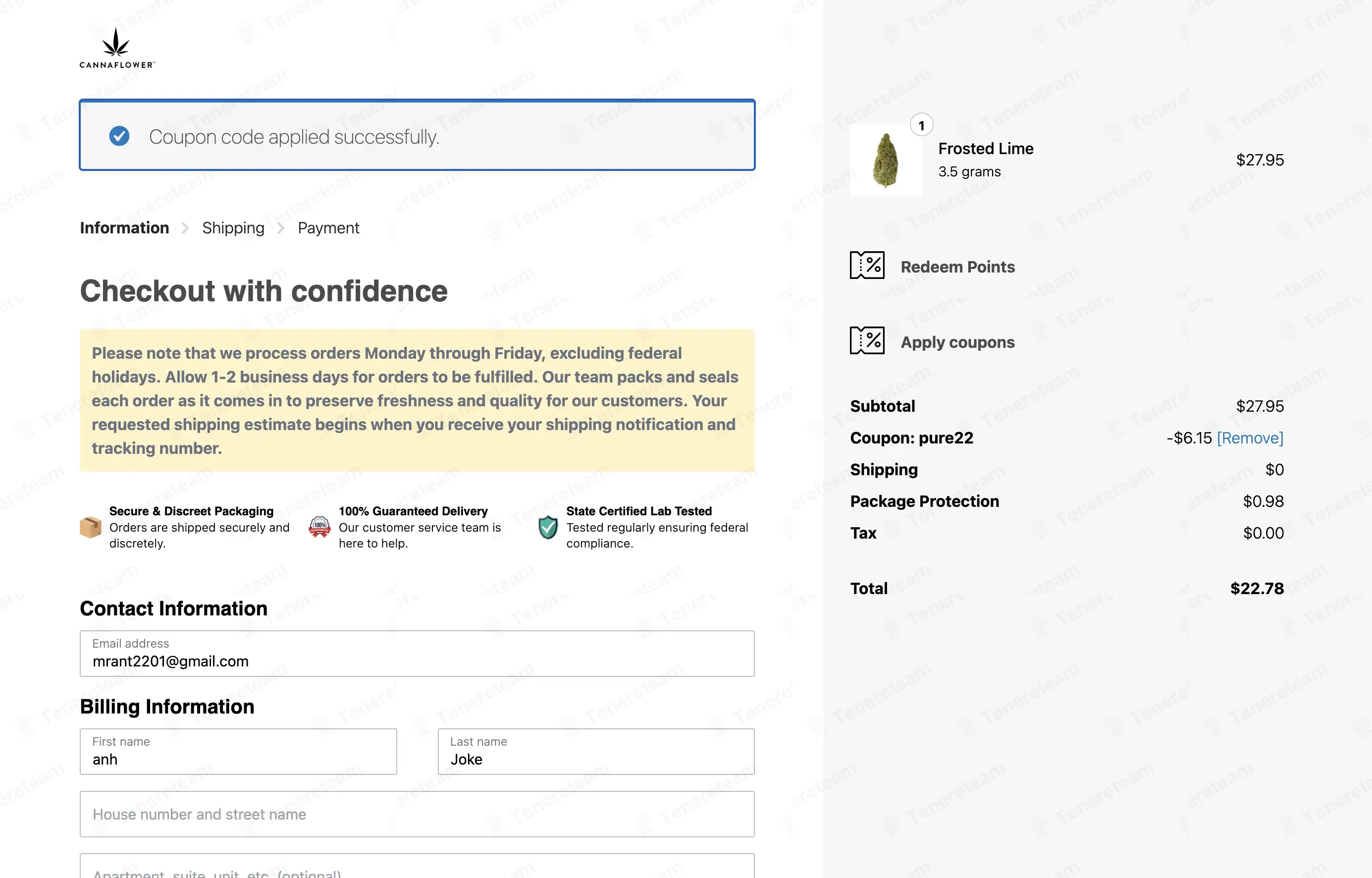
Task: Click the 100% Guaranteed Delivery title
Action: 413,511
